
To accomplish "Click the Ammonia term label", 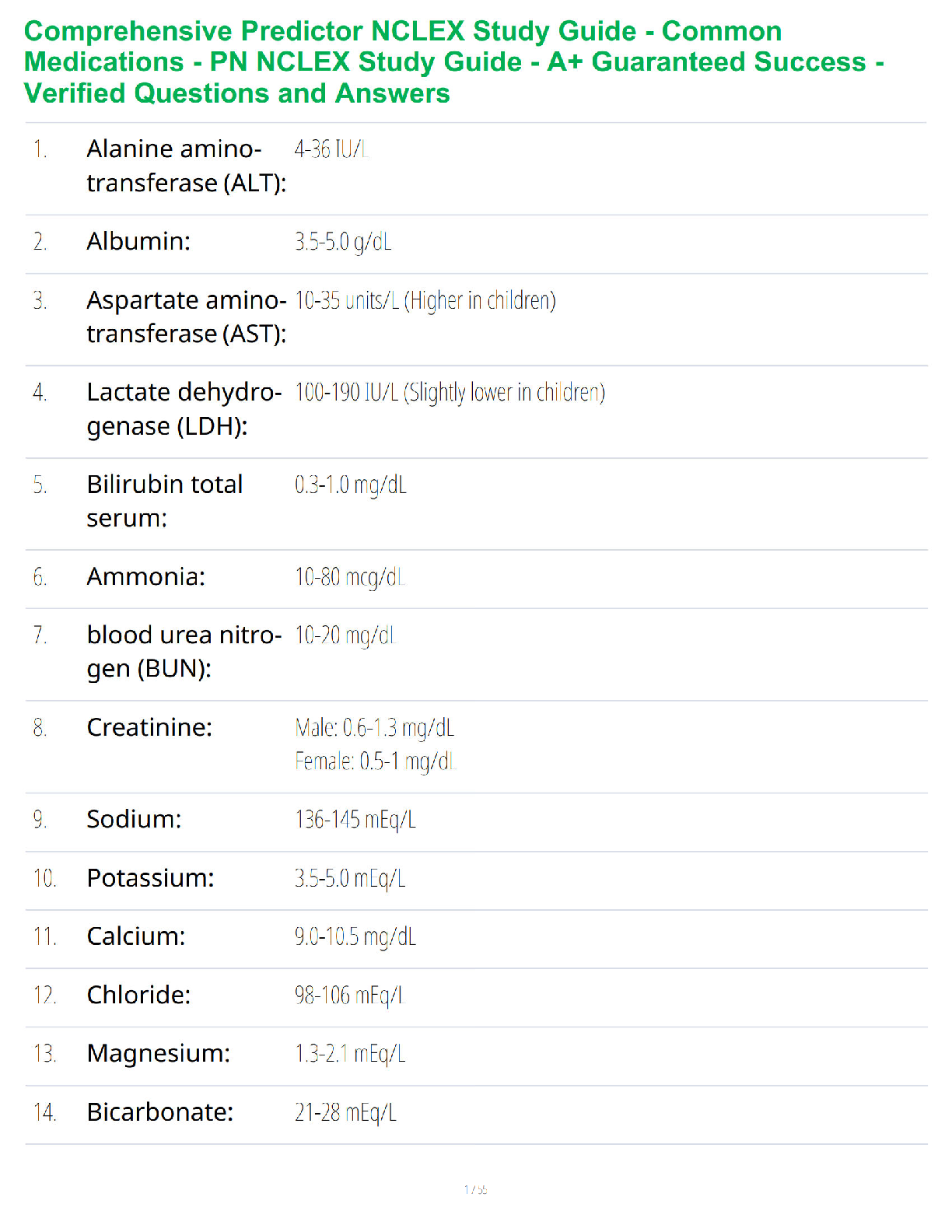I will coord(145,577).
